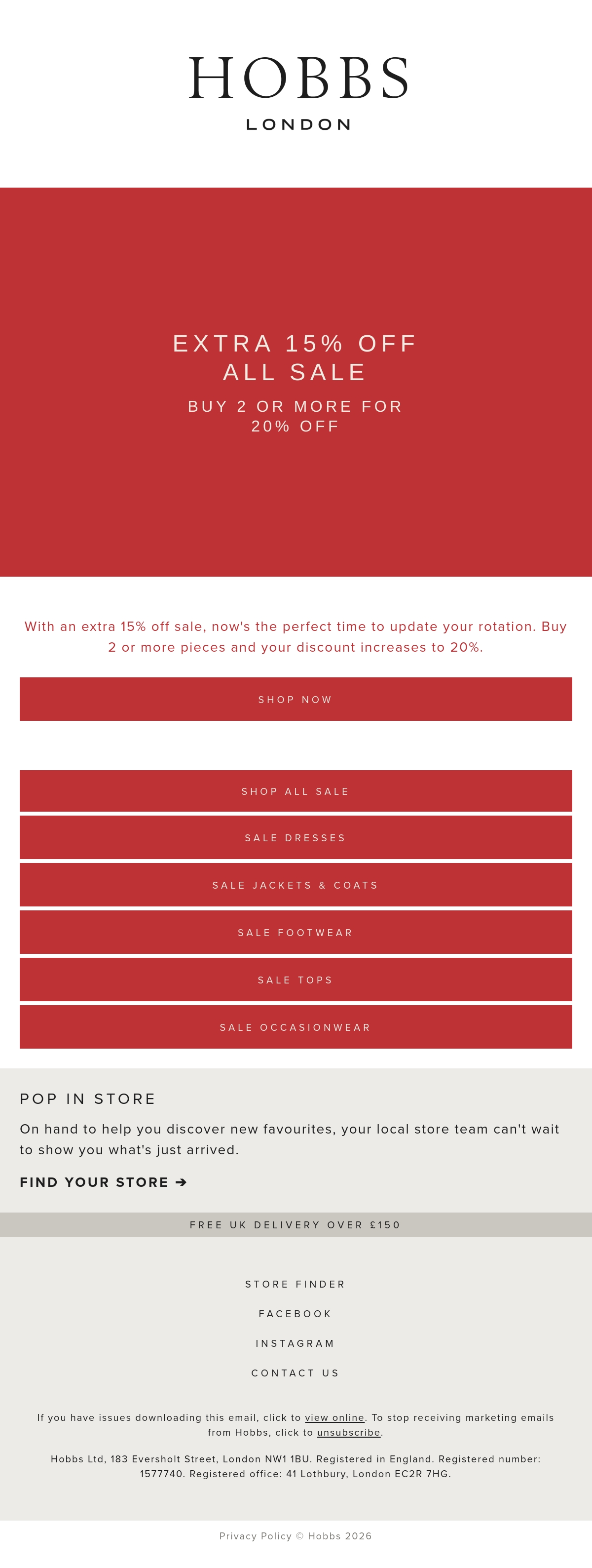Click the view online link

(334, 1417)
